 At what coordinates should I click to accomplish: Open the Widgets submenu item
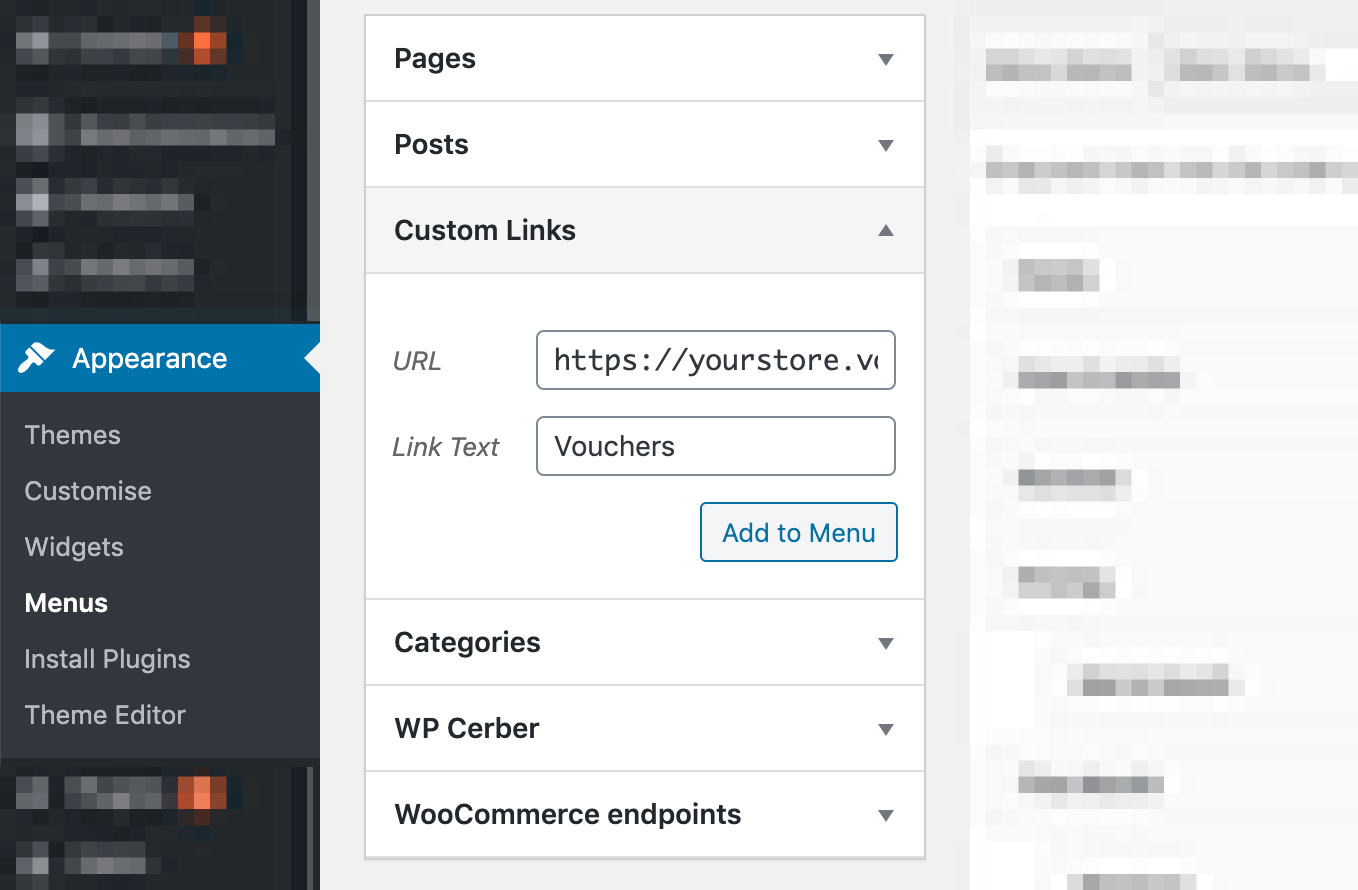pyautogui.click(x=74, y=547)
